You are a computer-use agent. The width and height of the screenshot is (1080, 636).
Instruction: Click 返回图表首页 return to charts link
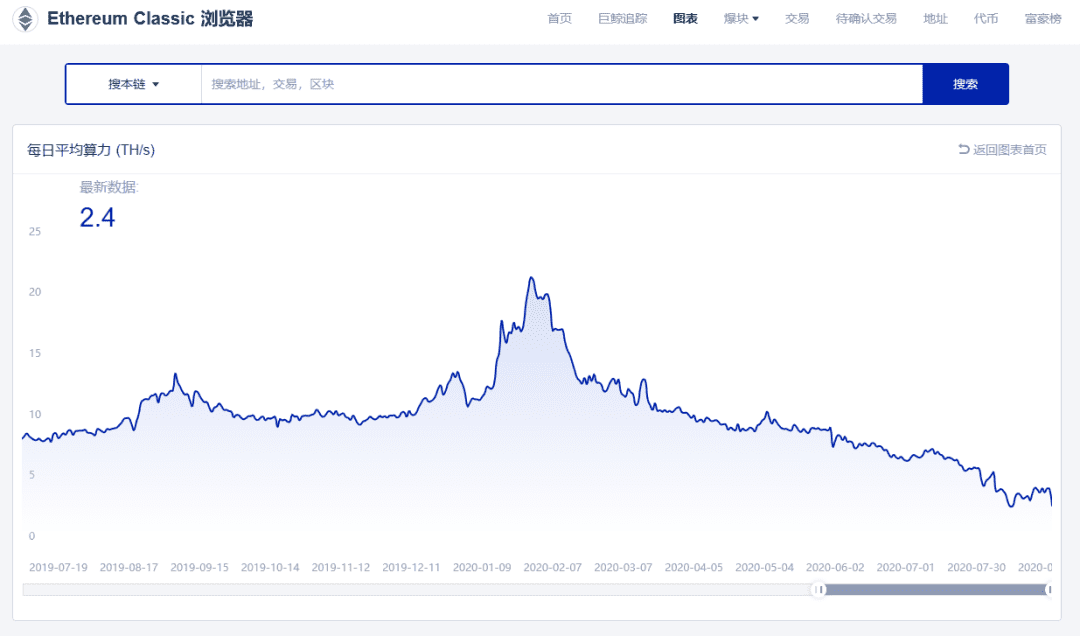(x=1002, y=150)
